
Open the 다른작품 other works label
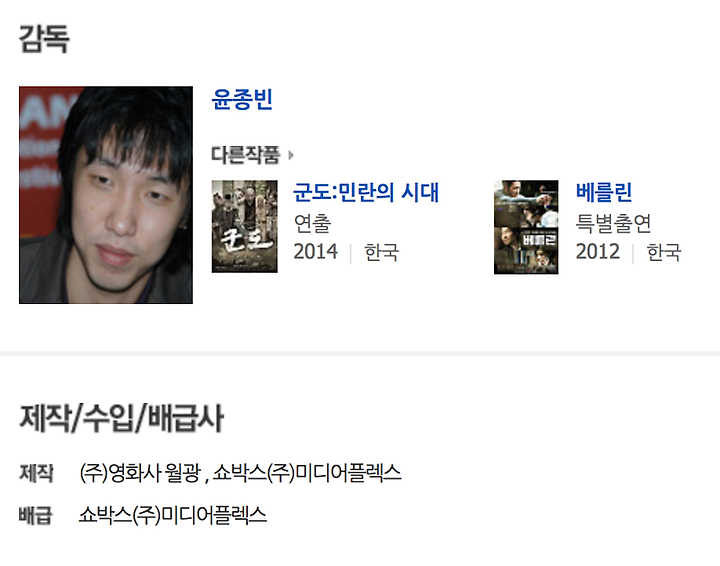point(246,155)
